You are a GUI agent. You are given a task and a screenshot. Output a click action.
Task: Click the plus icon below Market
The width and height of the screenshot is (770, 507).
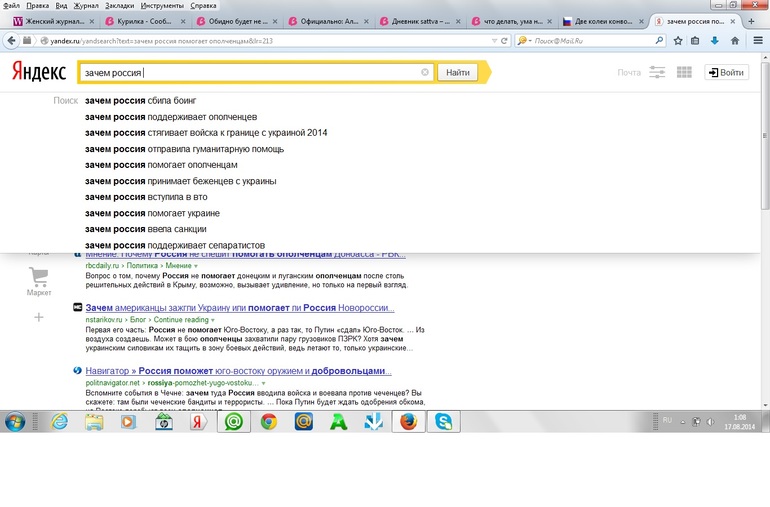coord(39,317)
